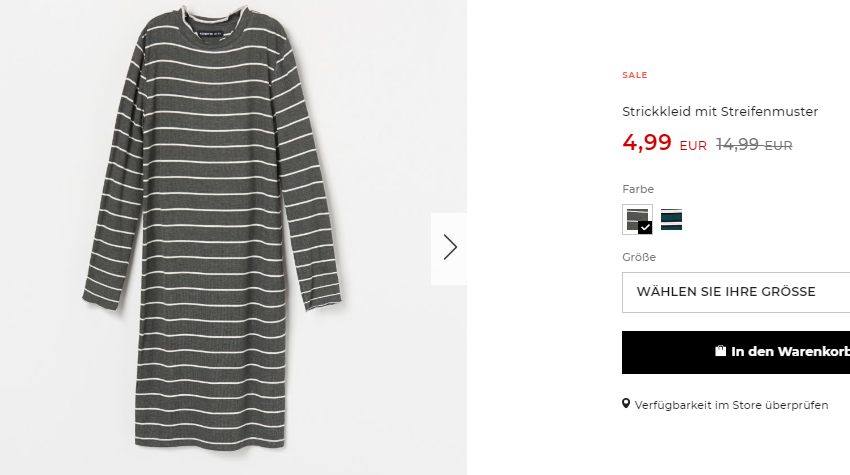
Task: Choose the dark green striped color variant
Action: point(671,220)
